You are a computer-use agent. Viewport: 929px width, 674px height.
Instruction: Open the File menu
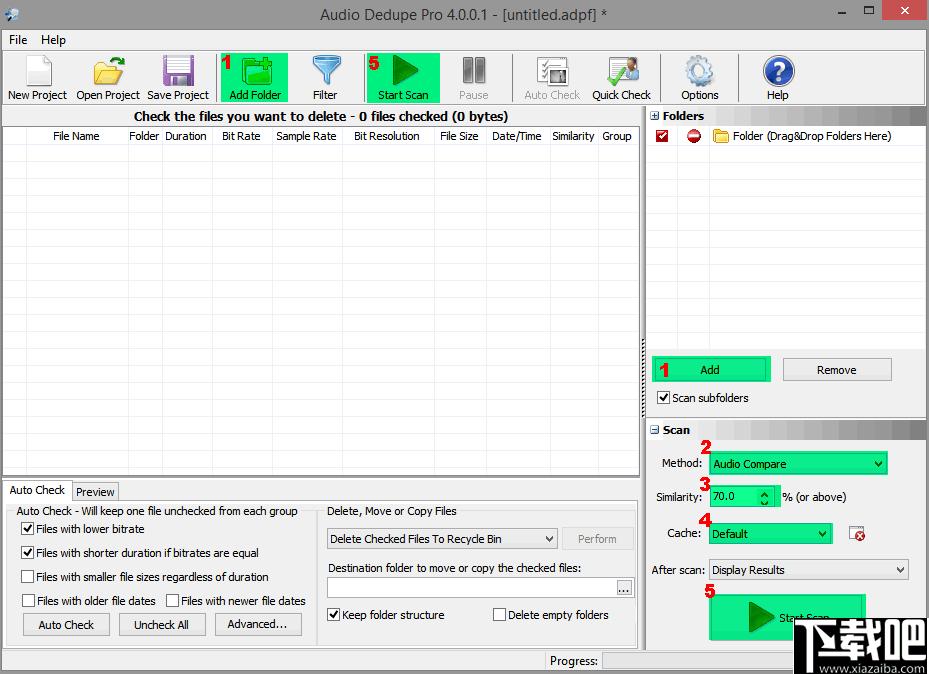point(18,40)
